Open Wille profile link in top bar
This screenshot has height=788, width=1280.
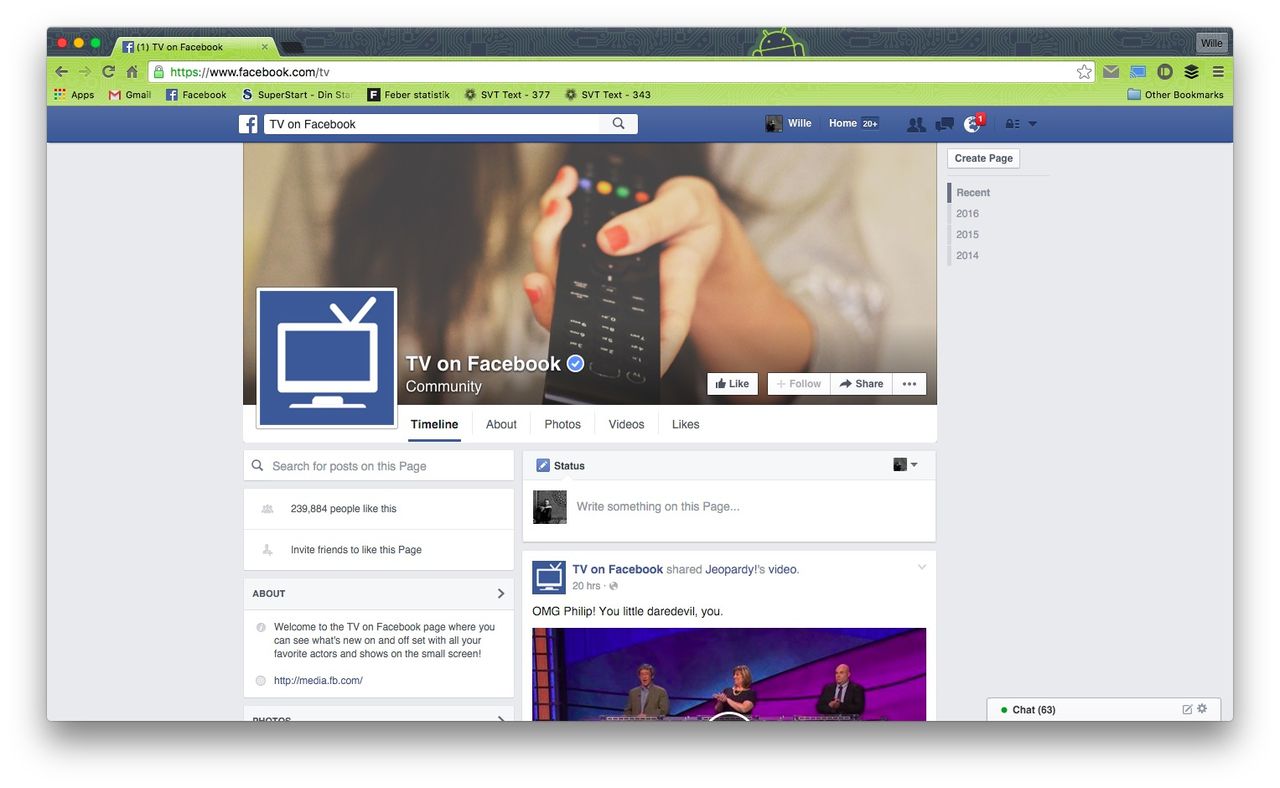click(x=788, y=124)
